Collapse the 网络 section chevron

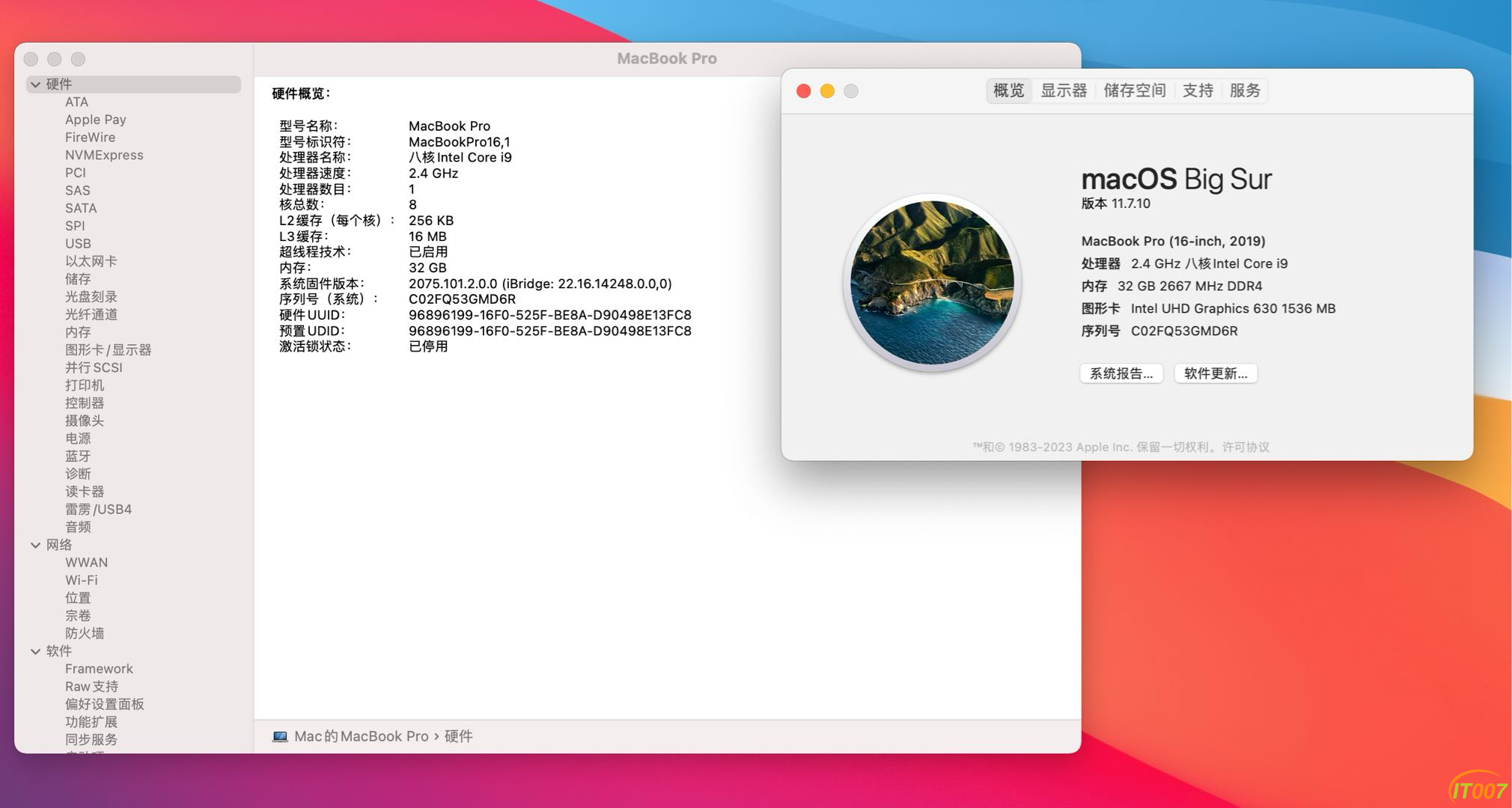pyautogui.click(x=35, y=545)
